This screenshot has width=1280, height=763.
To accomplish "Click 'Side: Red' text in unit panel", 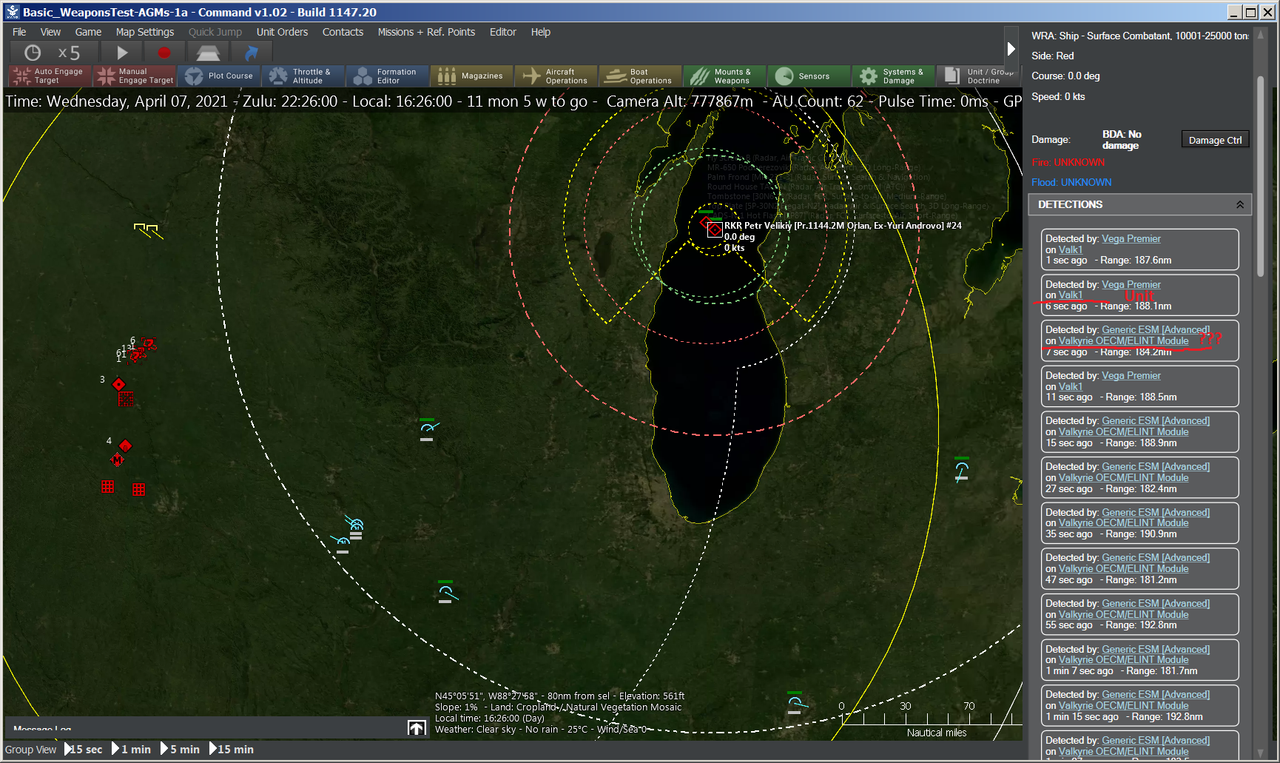I will [x=1053, y=56].
